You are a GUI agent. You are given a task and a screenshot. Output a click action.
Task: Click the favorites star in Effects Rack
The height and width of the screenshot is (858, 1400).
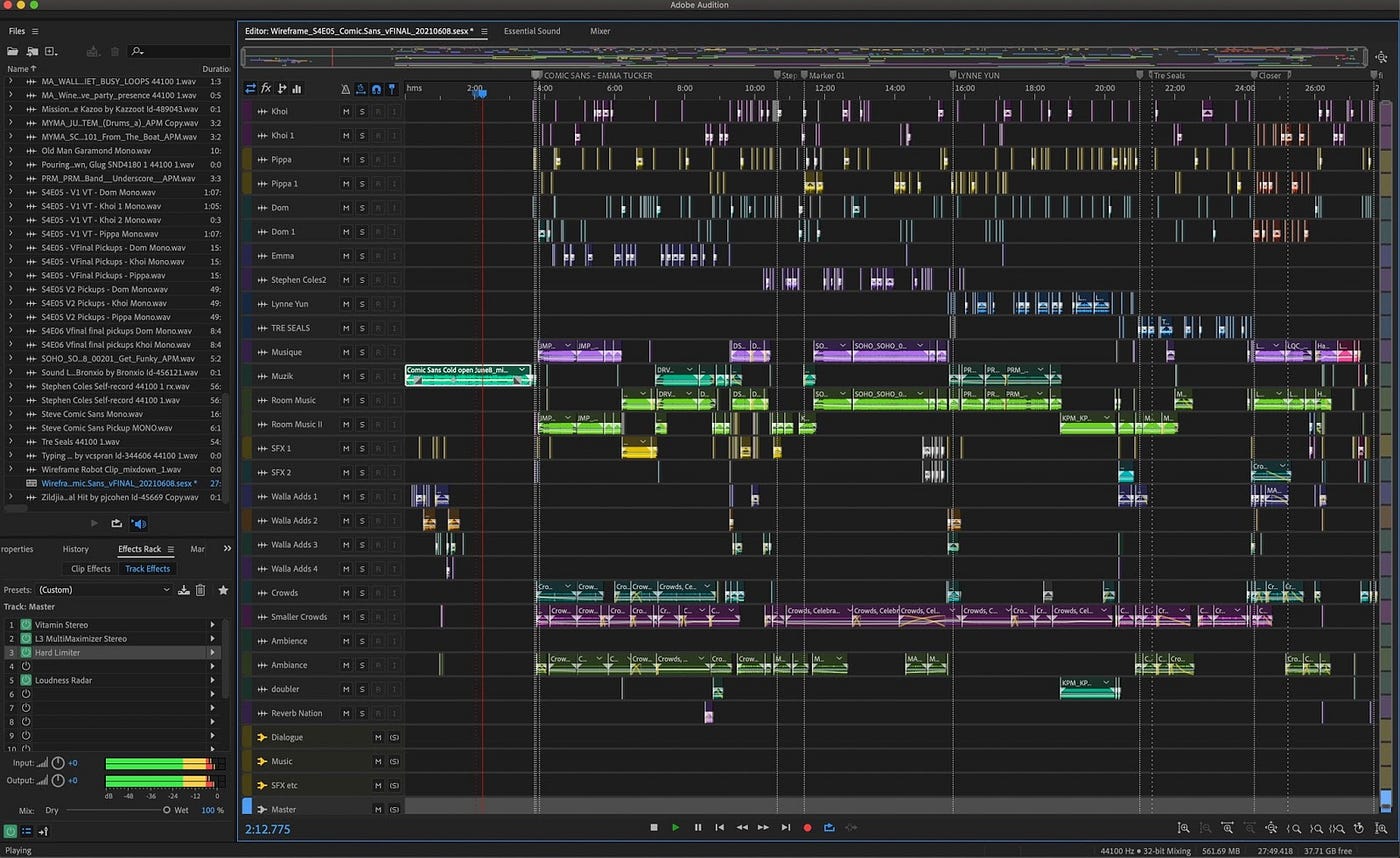click(223, 590)
